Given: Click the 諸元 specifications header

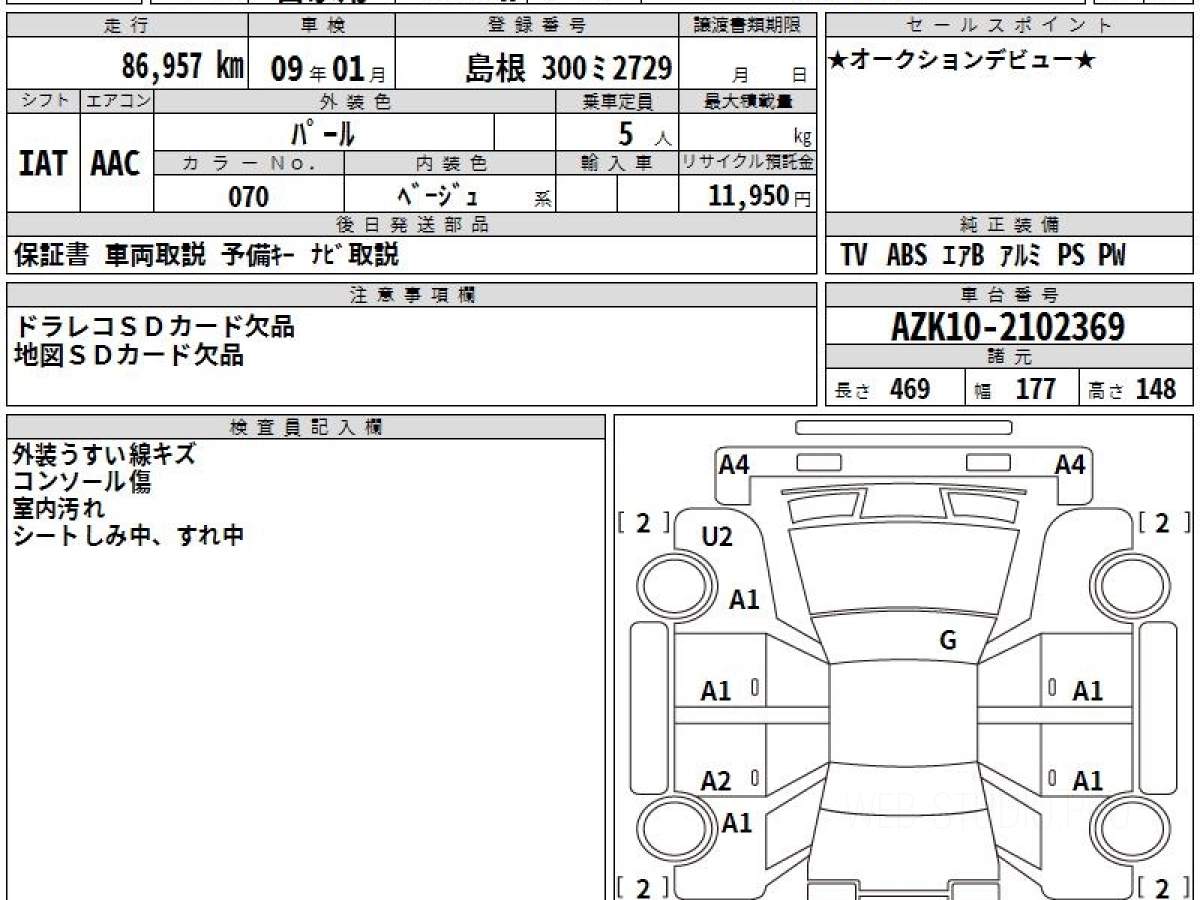Looking at the screenshot, I should 1009,357.
